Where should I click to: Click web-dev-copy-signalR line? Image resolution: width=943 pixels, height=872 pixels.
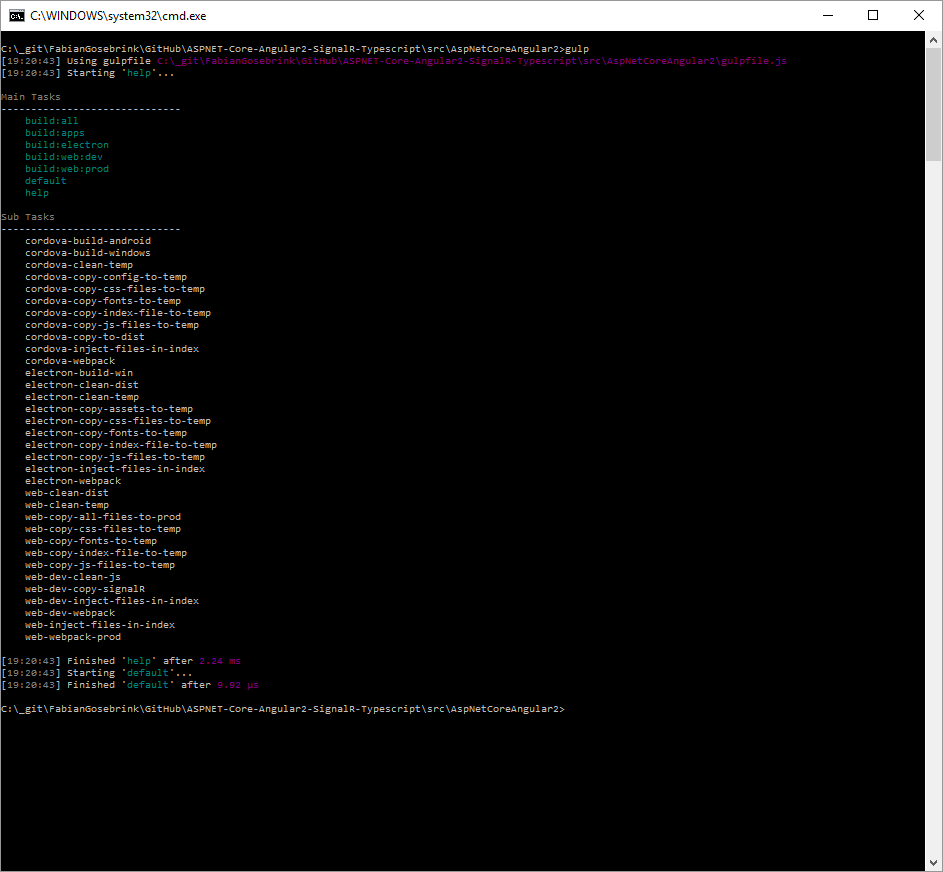click(x=85, y=589)
